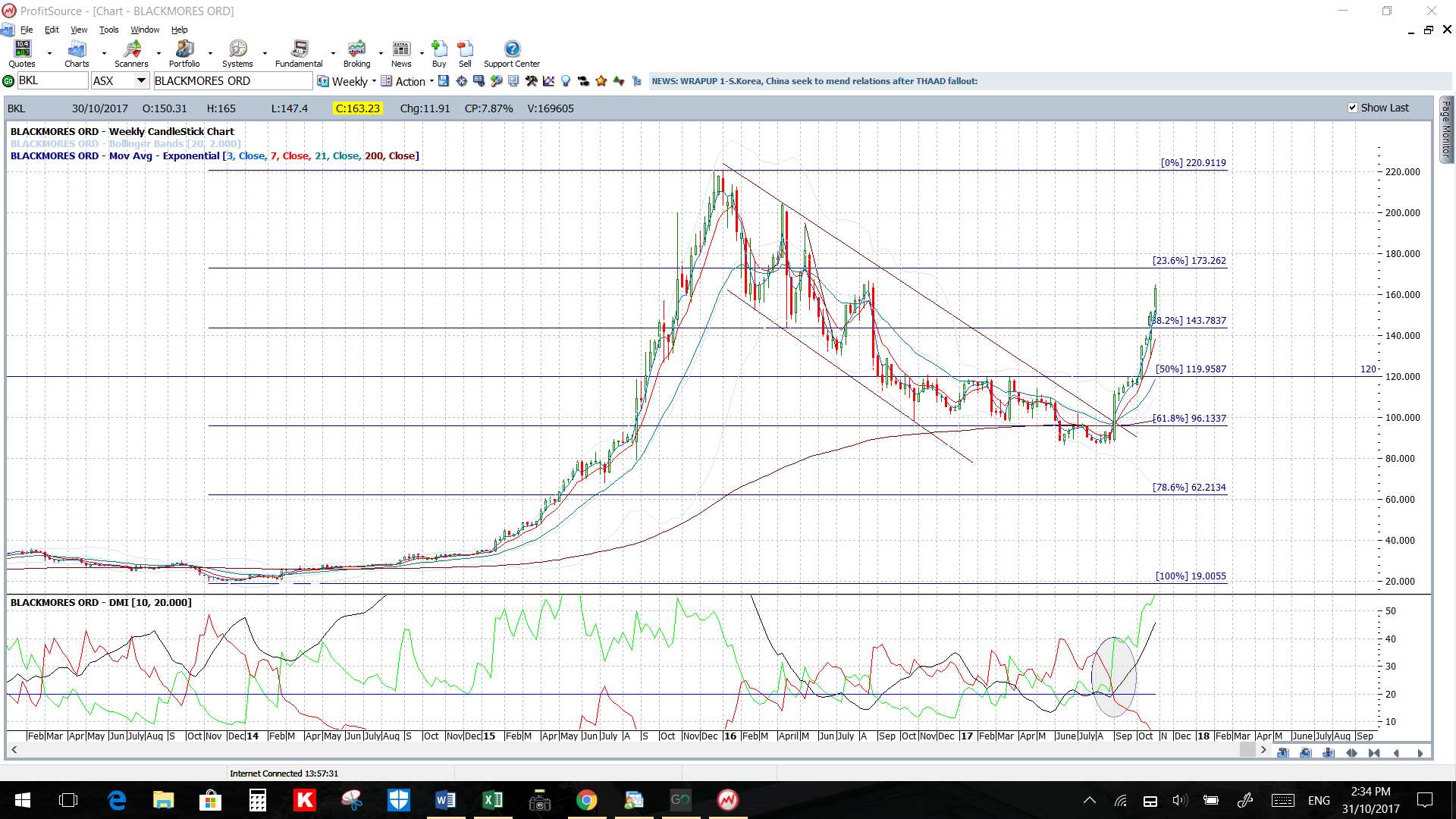Image resolution: width=1456 pixels, height=819 pixels.
Task: Open the File menu
Action: click(27, 30)
